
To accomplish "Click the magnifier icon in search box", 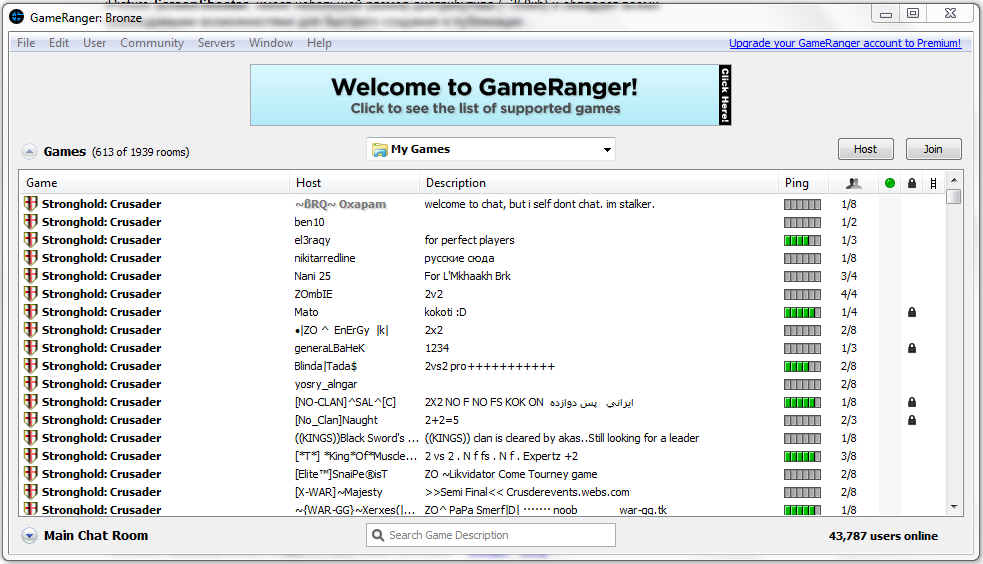I will coord(377,535).
